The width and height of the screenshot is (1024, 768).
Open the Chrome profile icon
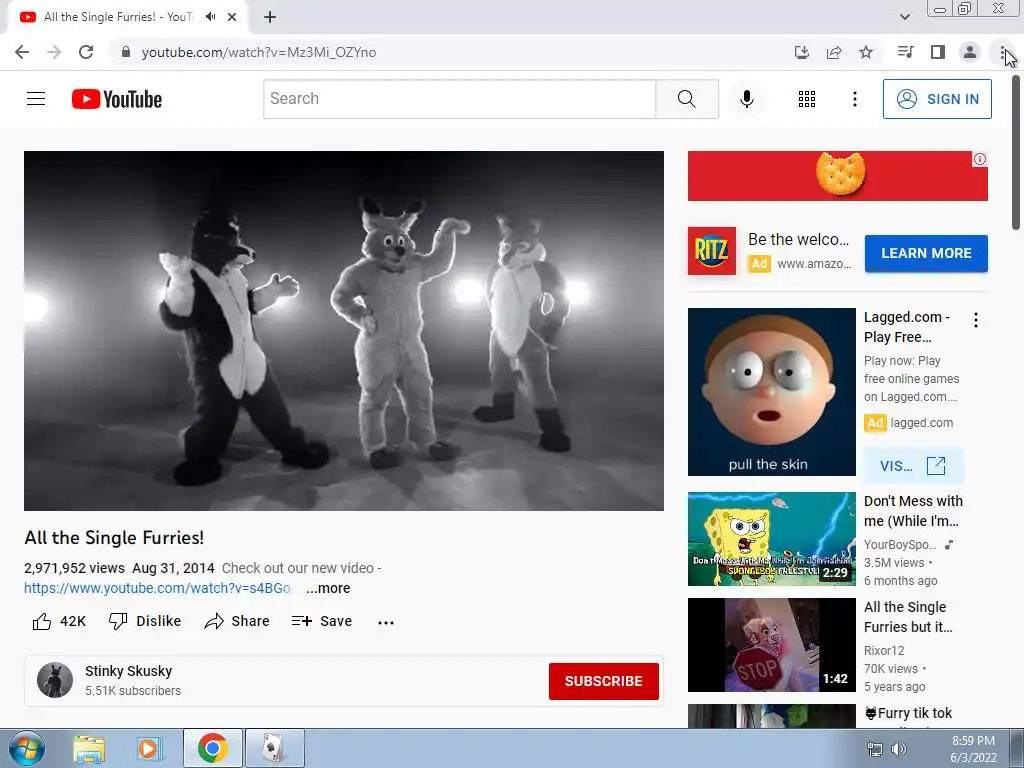tap(970, 52)
